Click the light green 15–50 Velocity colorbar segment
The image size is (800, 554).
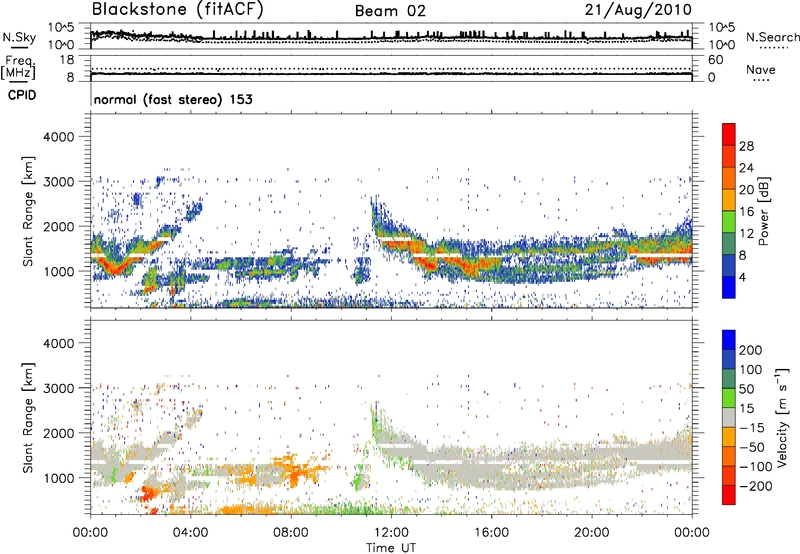[x=729, y=398]
